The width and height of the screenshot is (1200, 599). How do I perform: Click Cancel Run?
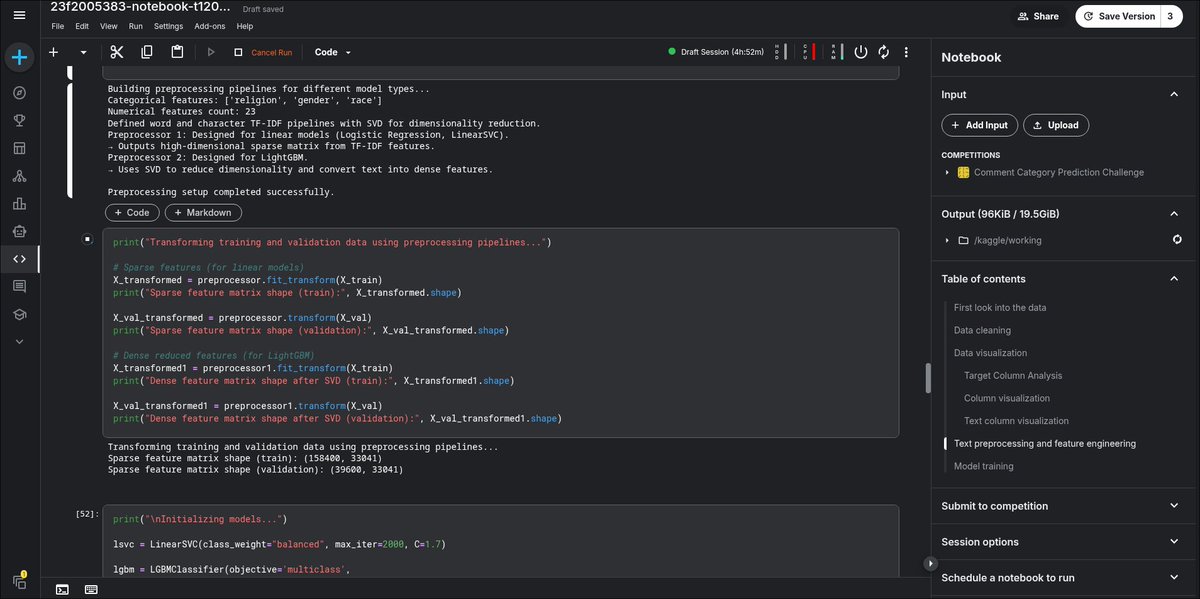tap(271, 52)
